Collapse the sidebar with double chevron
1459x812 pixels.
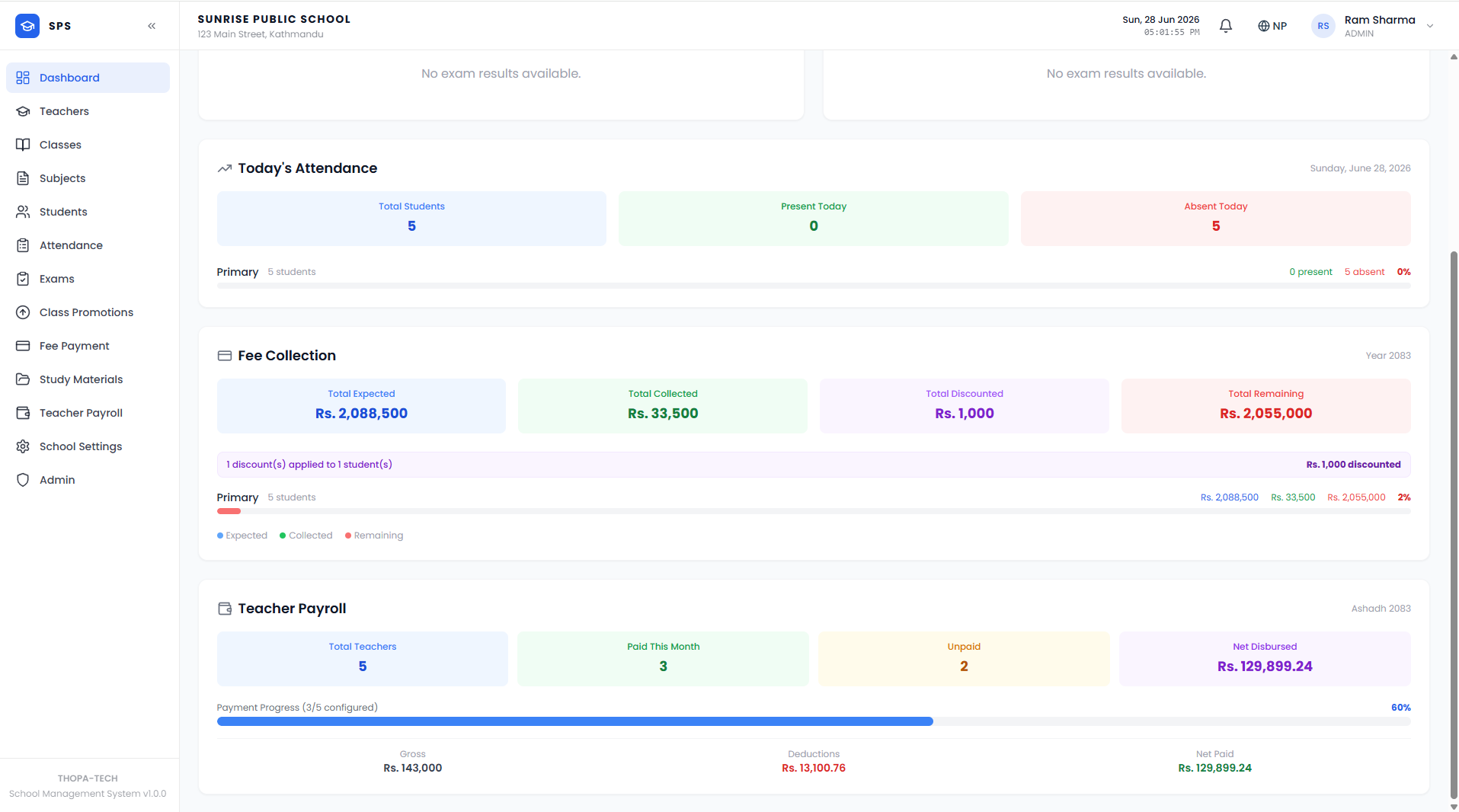(152, 26)
